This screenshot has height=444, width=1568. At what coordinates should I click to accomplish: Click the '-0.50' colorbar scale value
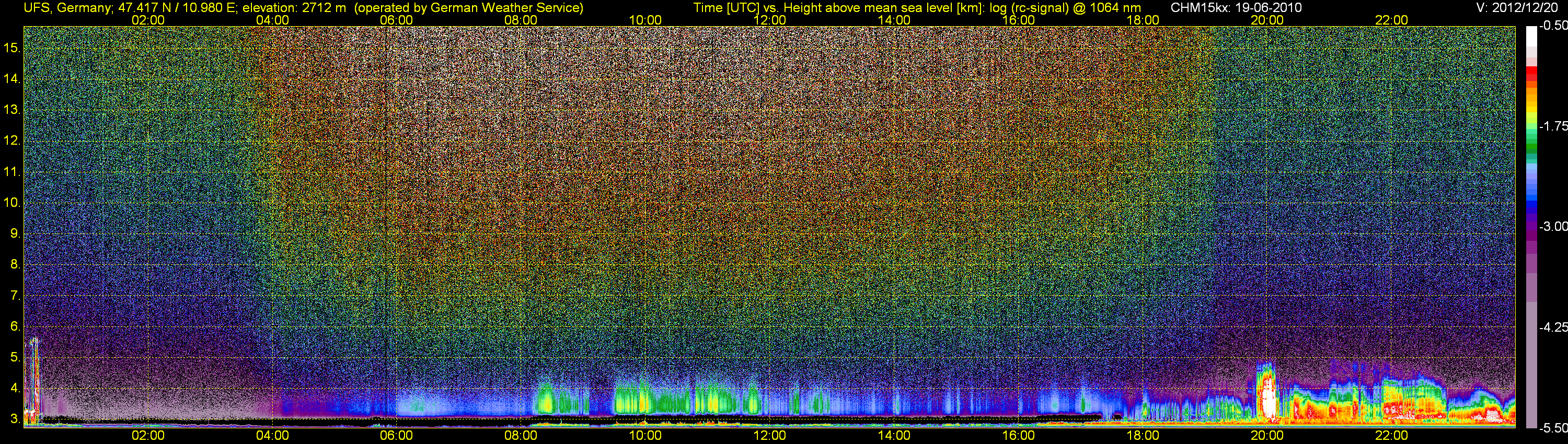point(1553,26)
